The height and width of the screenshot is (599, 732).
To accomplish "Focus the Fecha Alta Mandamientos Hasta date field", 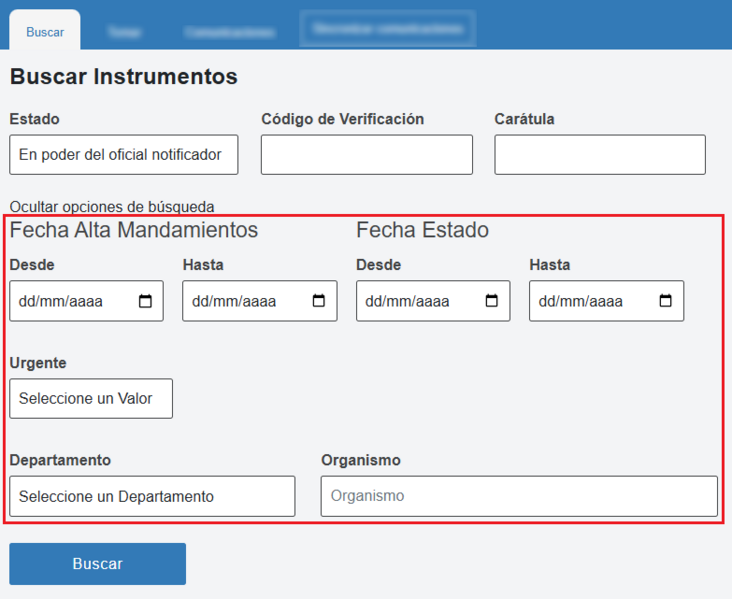I will tap(260, 301).
